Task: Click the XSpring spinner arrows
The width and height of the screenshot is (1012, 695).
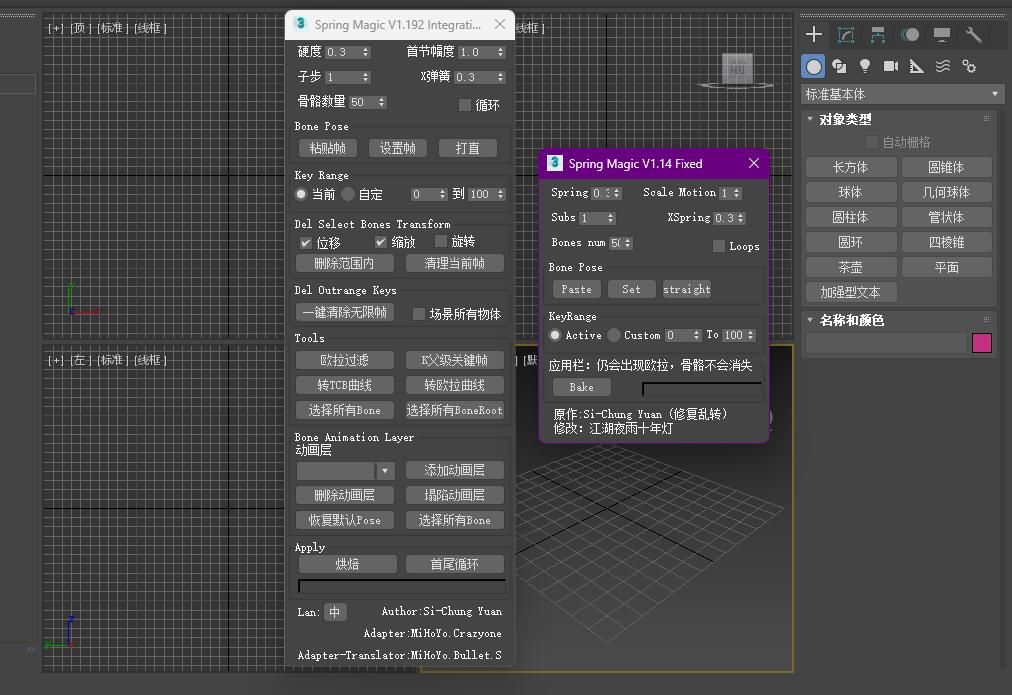Action: (x=741, y=218)
